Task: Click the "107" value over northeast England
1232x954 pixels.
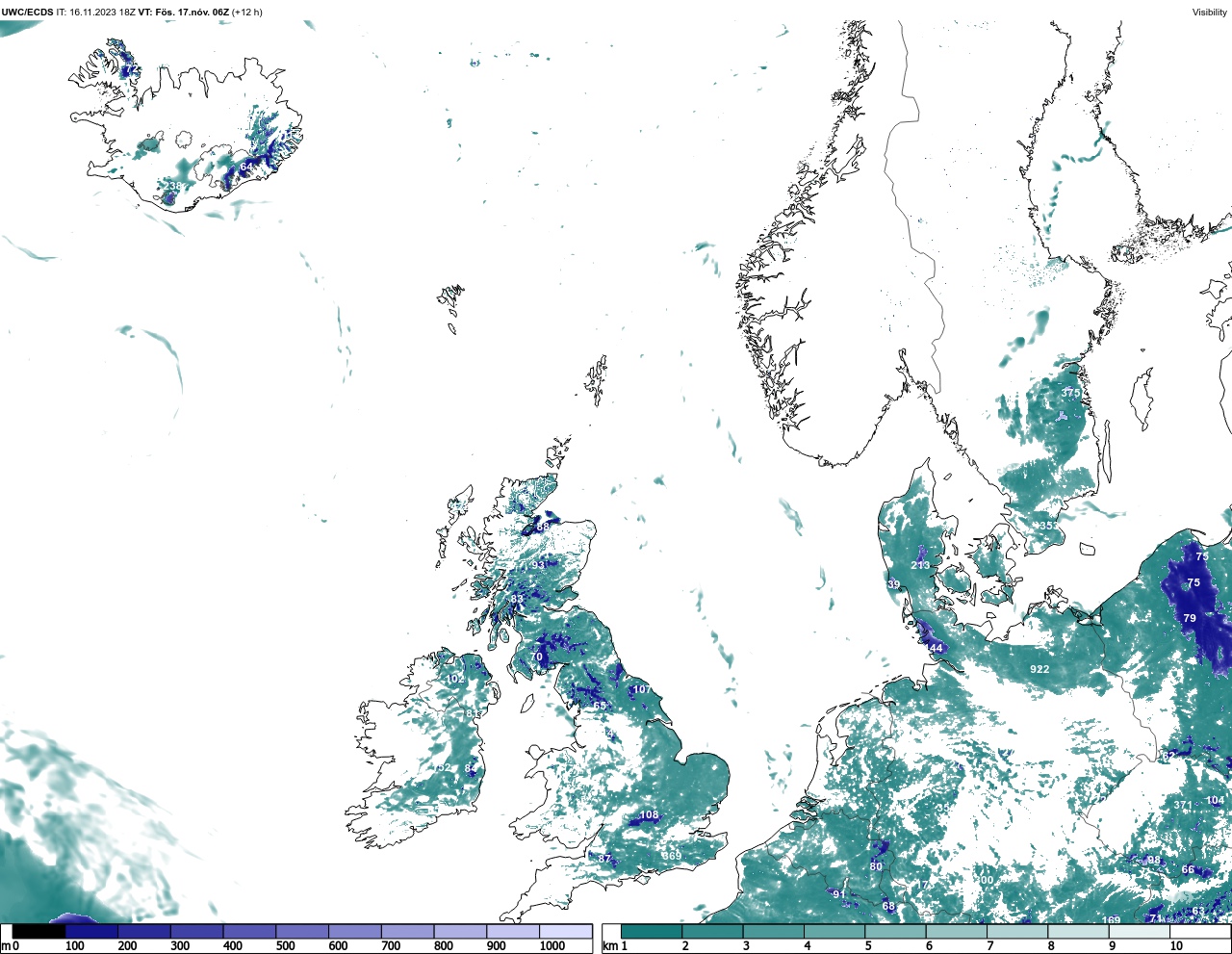Action: [x=642, y=689]
